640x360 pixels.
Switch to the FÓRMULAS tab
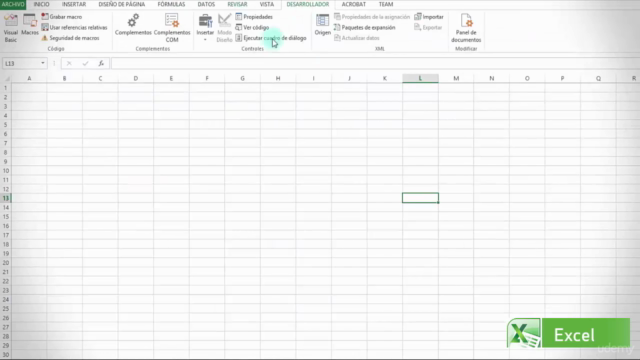[171, 4]
